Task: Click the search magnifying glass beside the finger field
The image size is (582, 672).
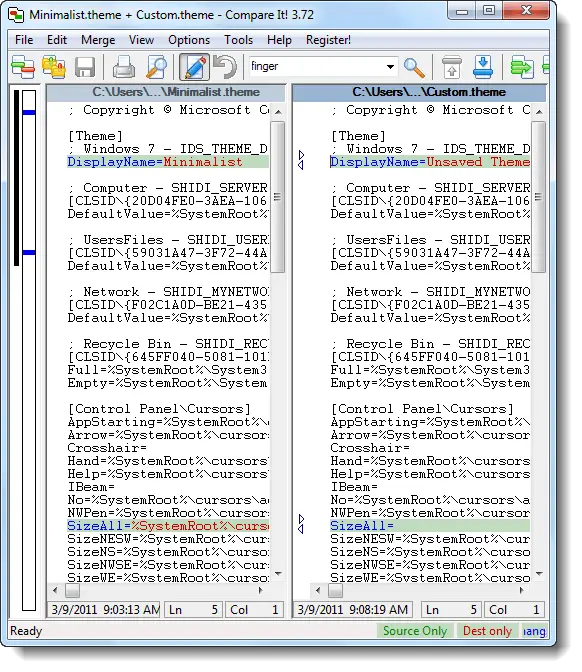Action: click(414, 67)
